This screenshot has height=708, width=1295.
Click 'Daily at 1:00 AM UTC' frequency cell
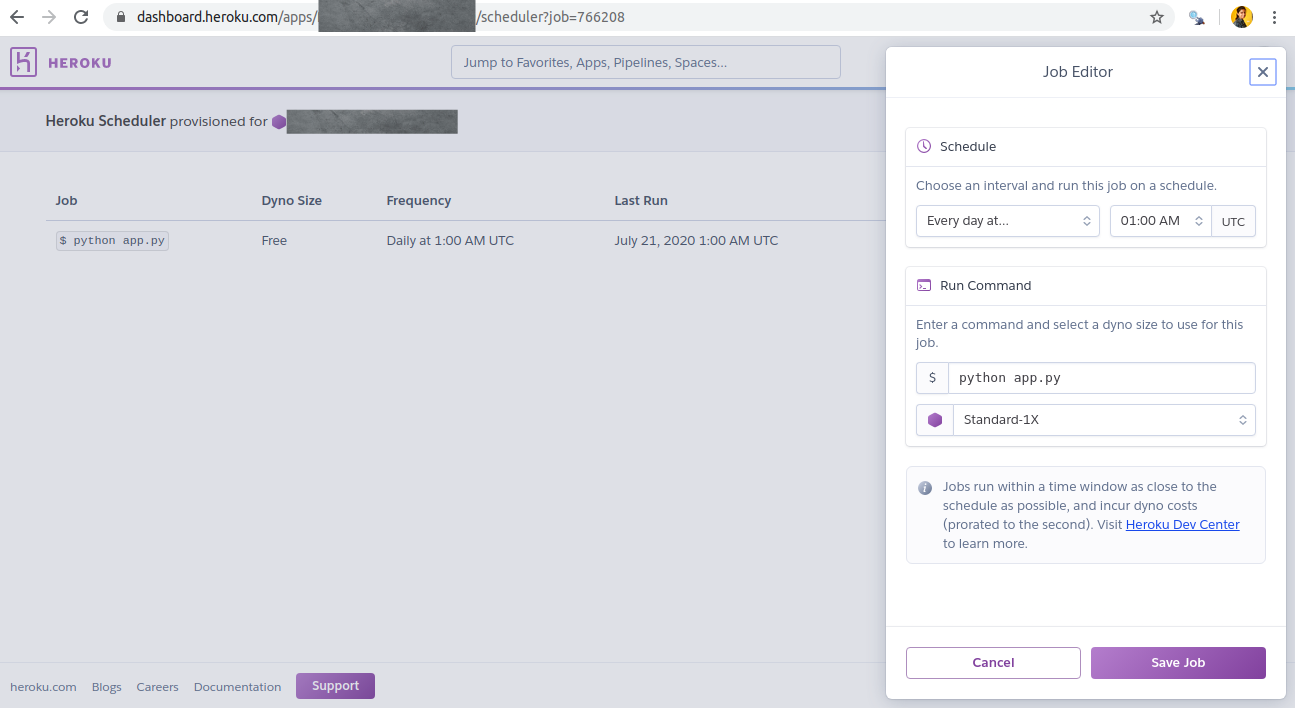click(x=450, y=241)
